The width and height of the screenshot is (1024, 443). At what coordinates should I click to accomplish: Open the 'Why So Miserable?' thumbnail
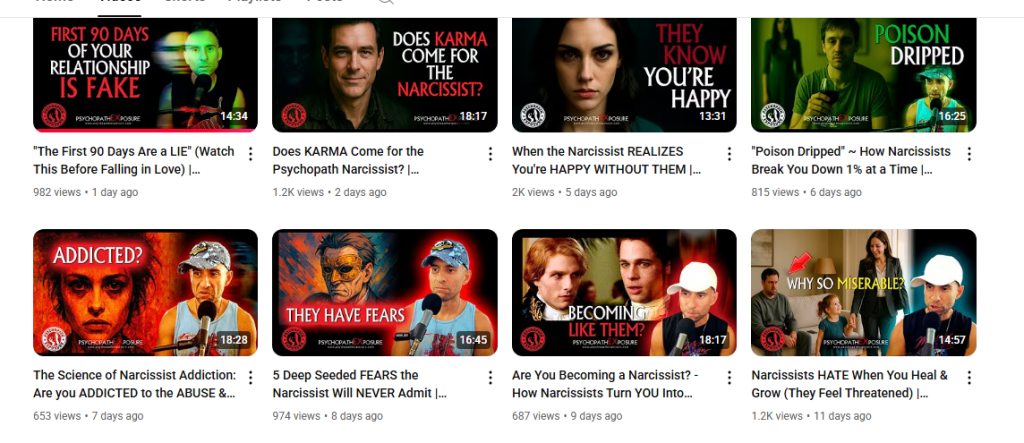[863, 293]
